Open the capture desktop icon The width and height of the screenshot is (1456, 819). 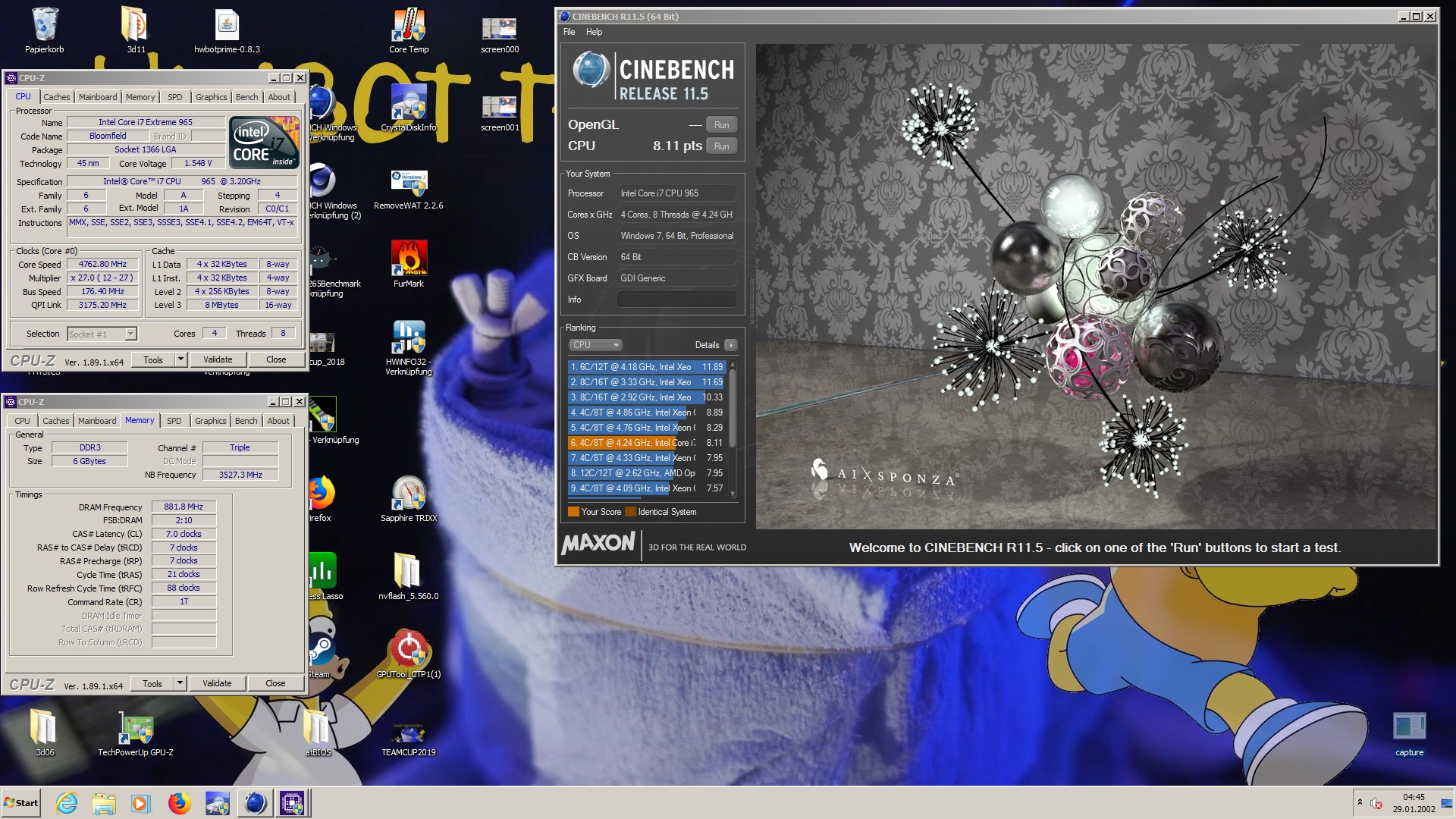(x=1410, y=733)
